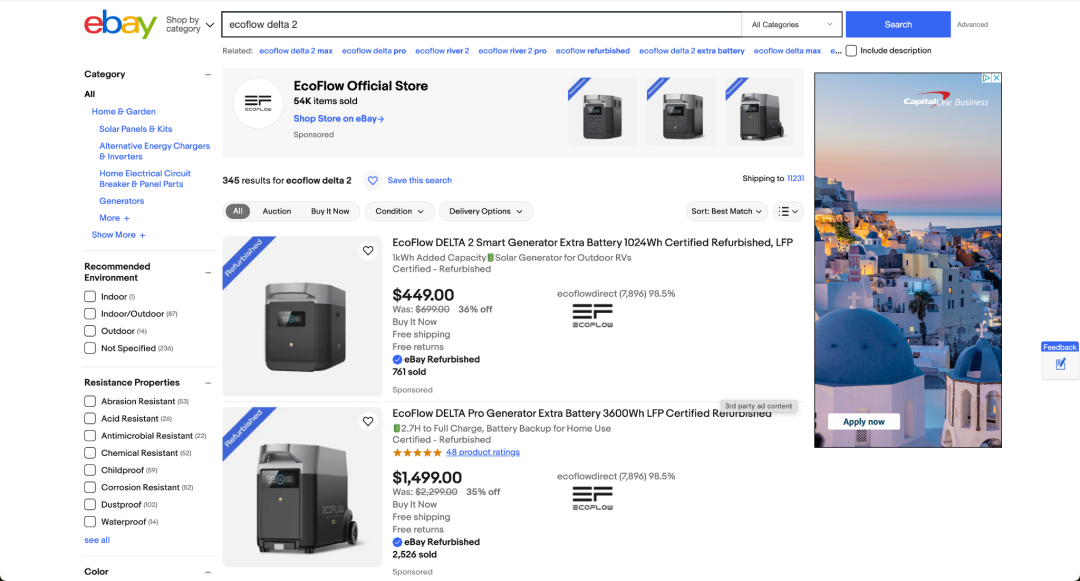Click the Save this search heart icon
Viewport: 1080px width, 581px height.
coord(373,181)
